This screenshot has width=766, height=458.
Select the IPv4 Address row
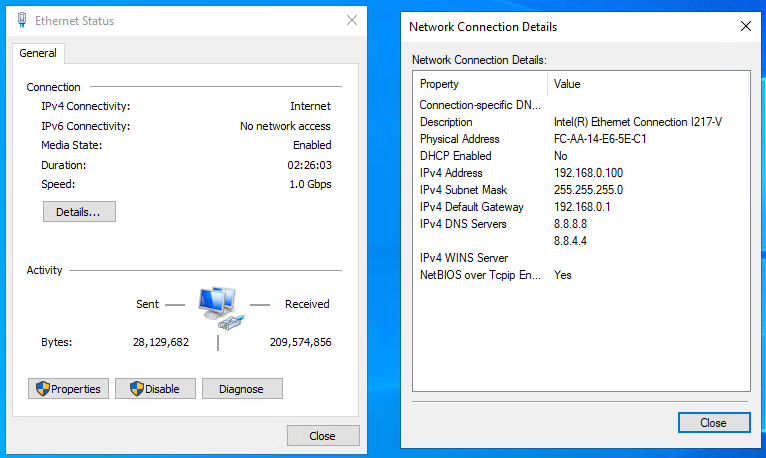581,173
